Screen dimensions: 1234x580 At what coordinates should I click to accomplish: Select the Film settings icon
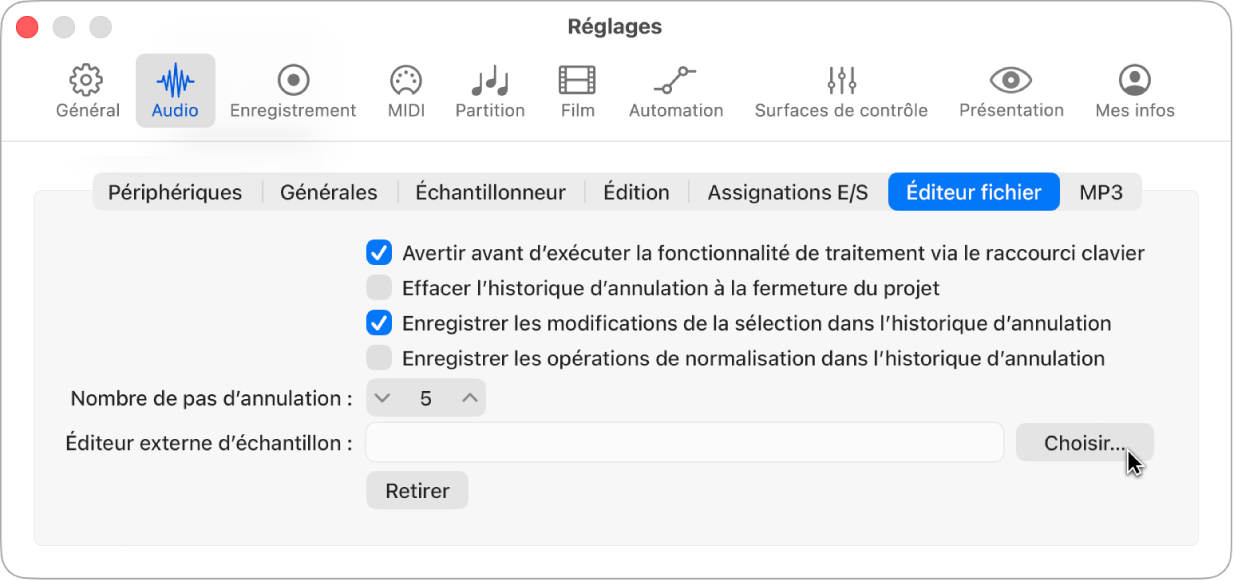pos(577,90)
